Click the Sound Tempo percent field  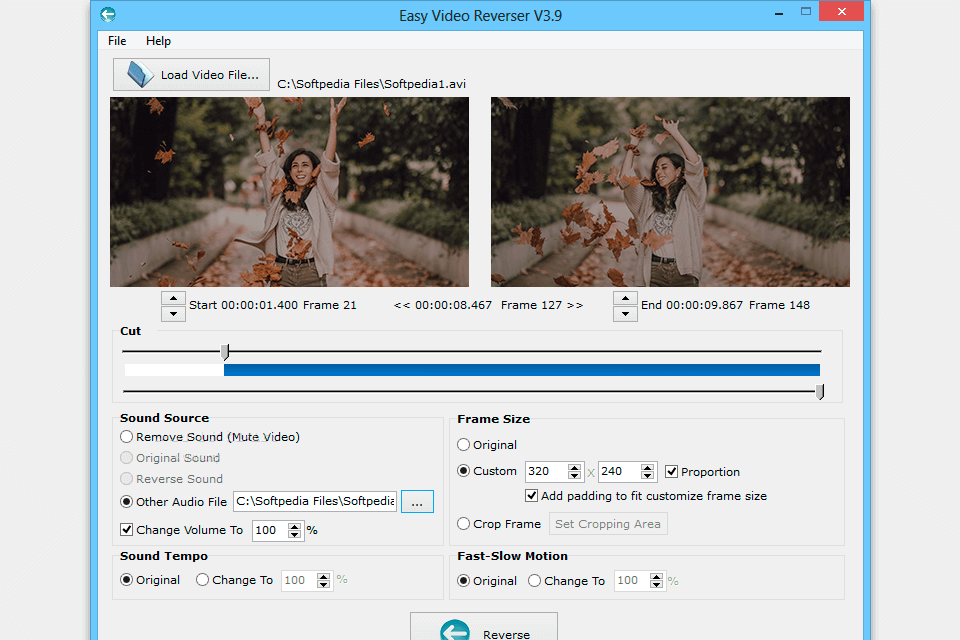click(x=299, y=580)
